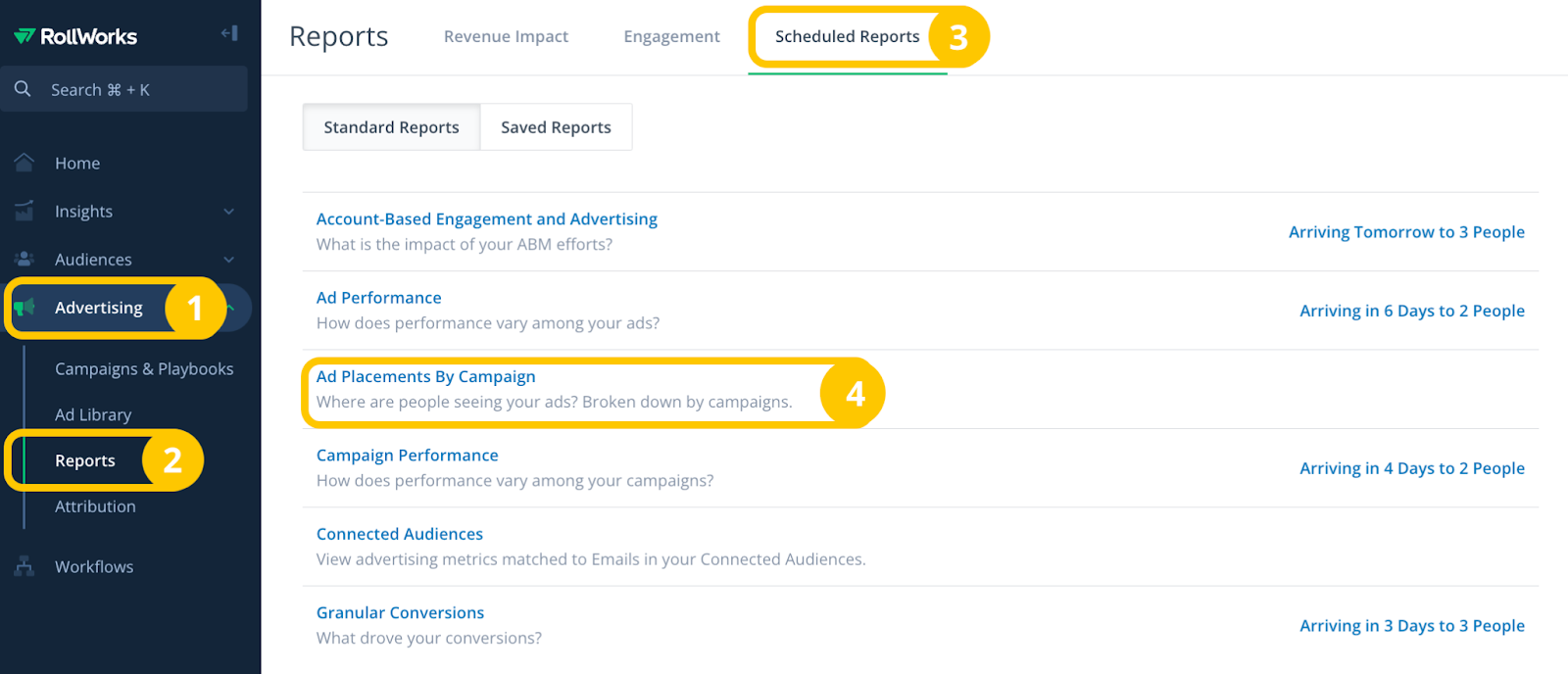Click the Insights chart icon

(24, 211)
